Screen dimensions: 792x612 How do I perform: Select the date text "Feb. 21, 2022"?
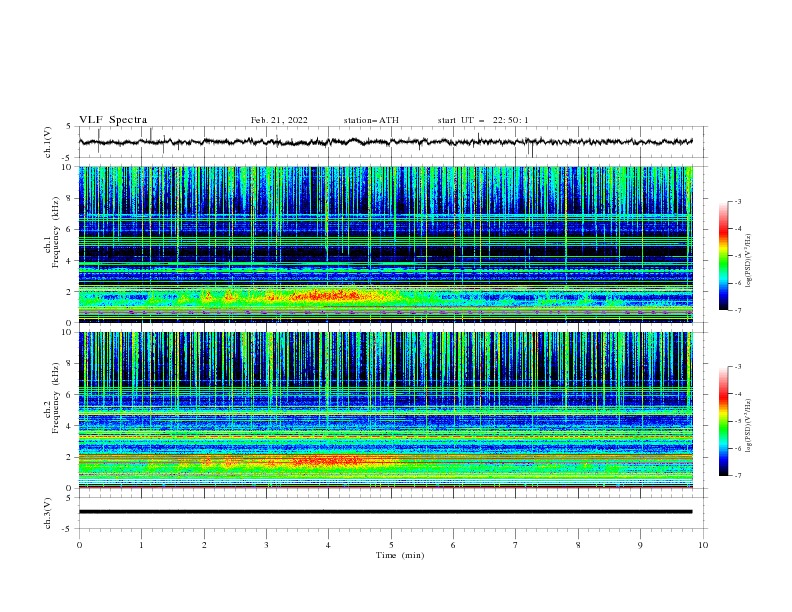click(279, 120)
